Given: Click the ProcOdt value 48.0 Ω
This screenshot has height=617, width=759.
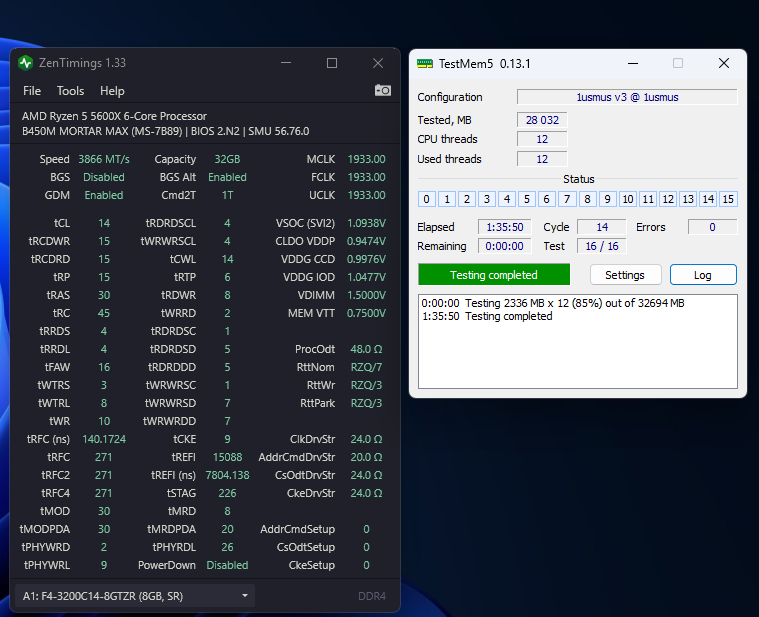Looking at the screenshot, I should 366,349.
